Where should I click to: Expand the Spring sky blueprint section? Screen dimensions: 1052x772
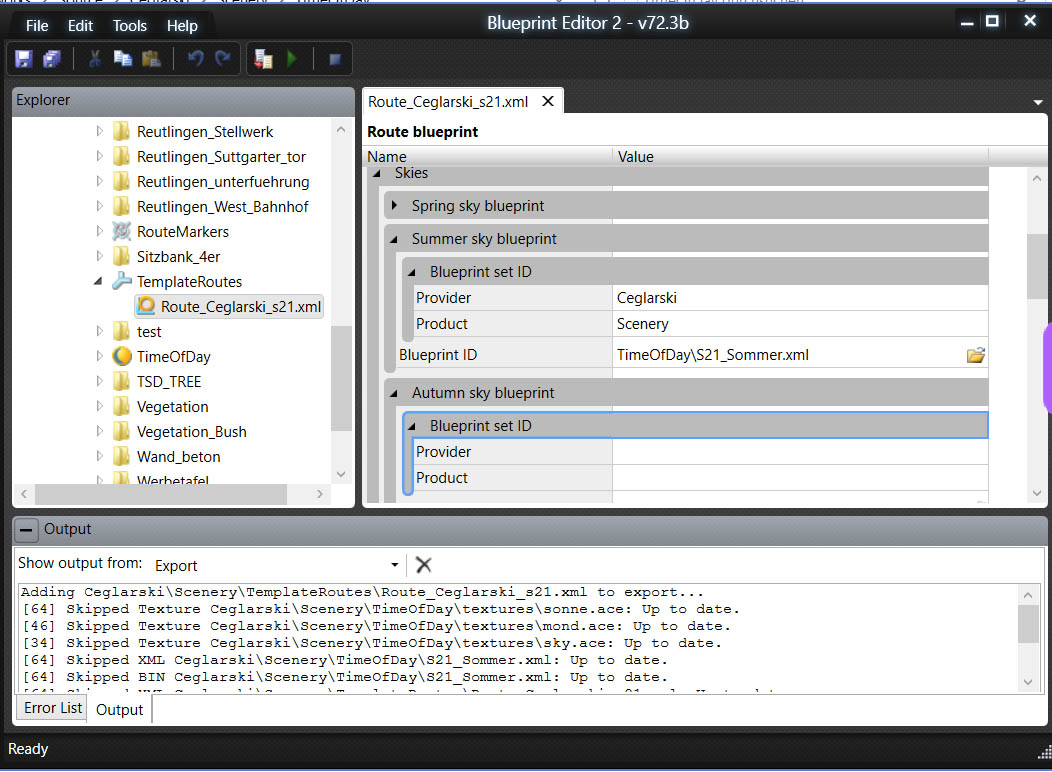point(394,206)
